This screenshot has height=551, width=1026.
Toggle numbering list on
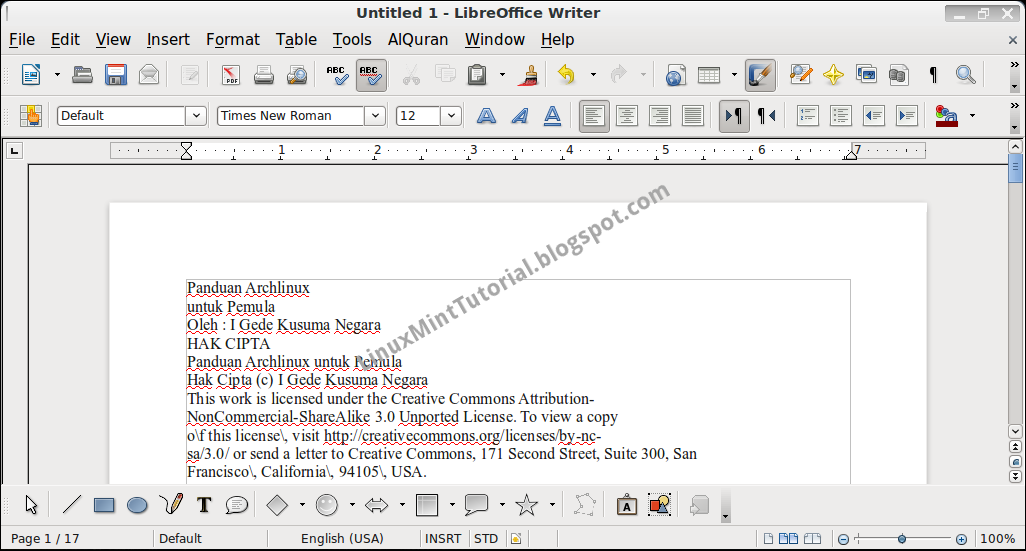(x=808, y=116)
